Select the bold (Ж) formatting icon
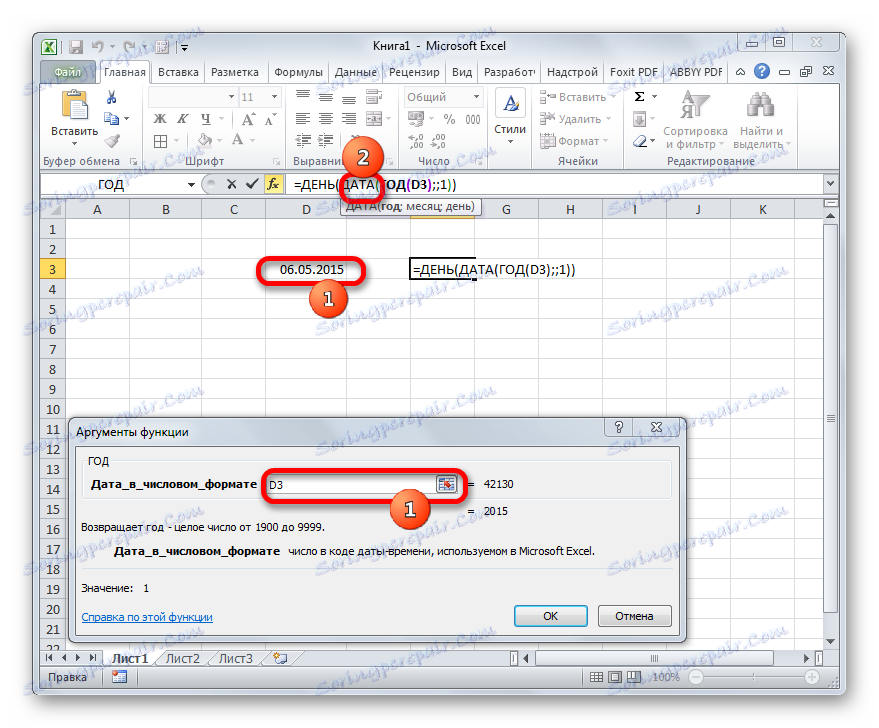 click(159, 118)
